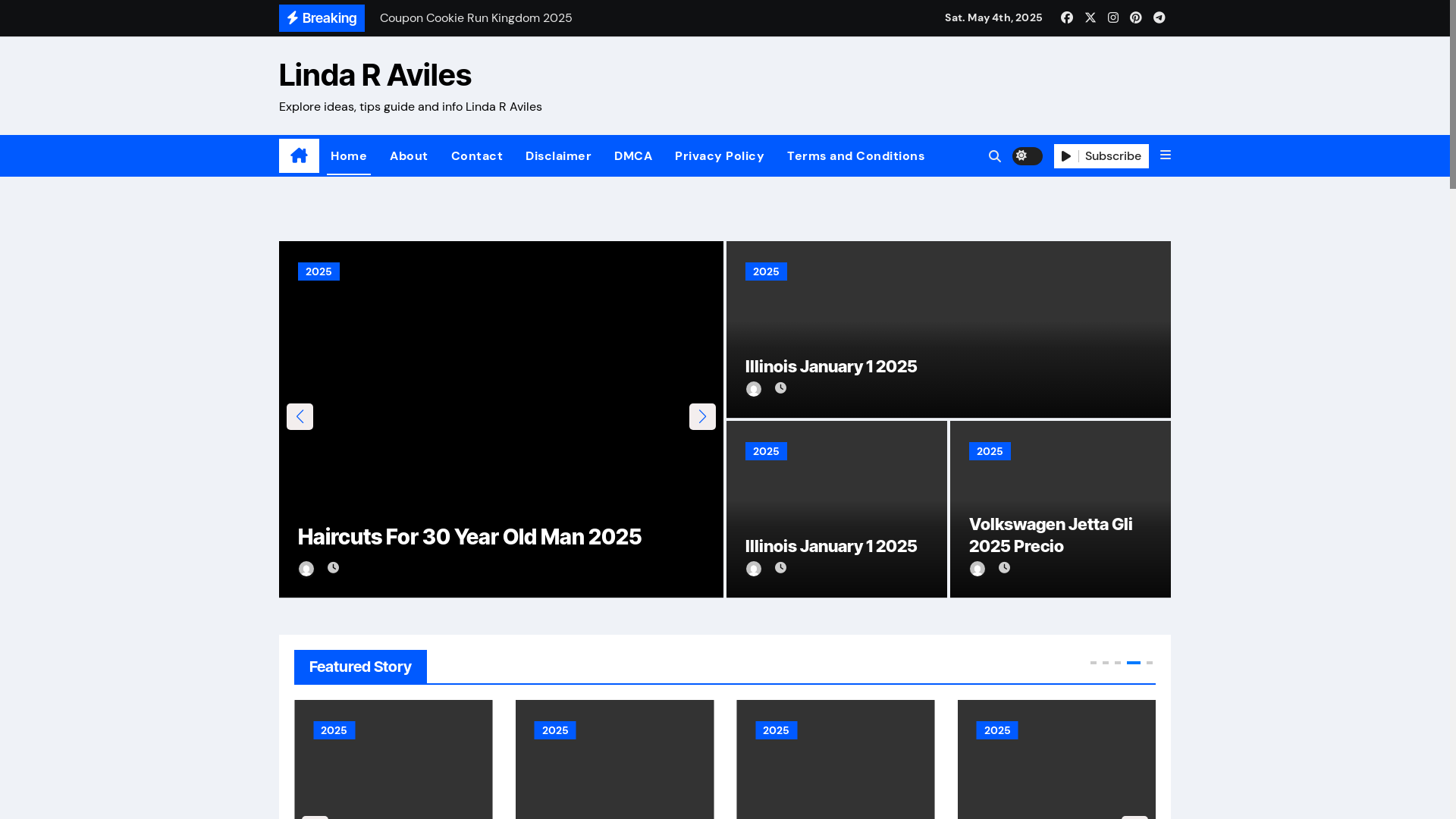Select the active fourth pagination dot

click(x=1134, y=663)
